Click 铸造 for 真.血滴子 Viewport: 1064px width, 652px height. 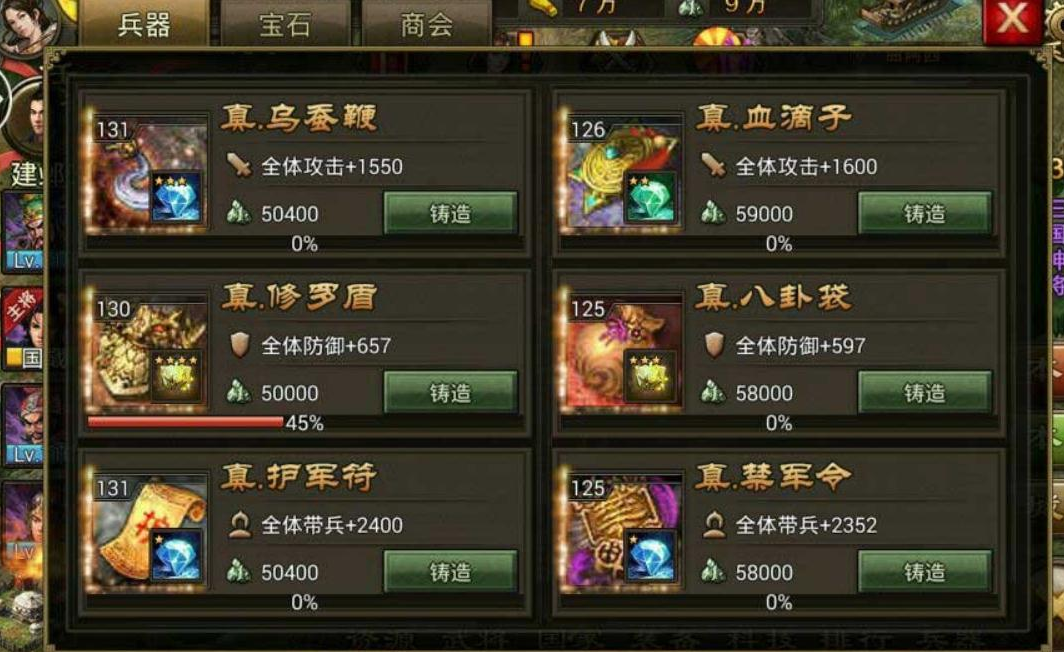924,213
